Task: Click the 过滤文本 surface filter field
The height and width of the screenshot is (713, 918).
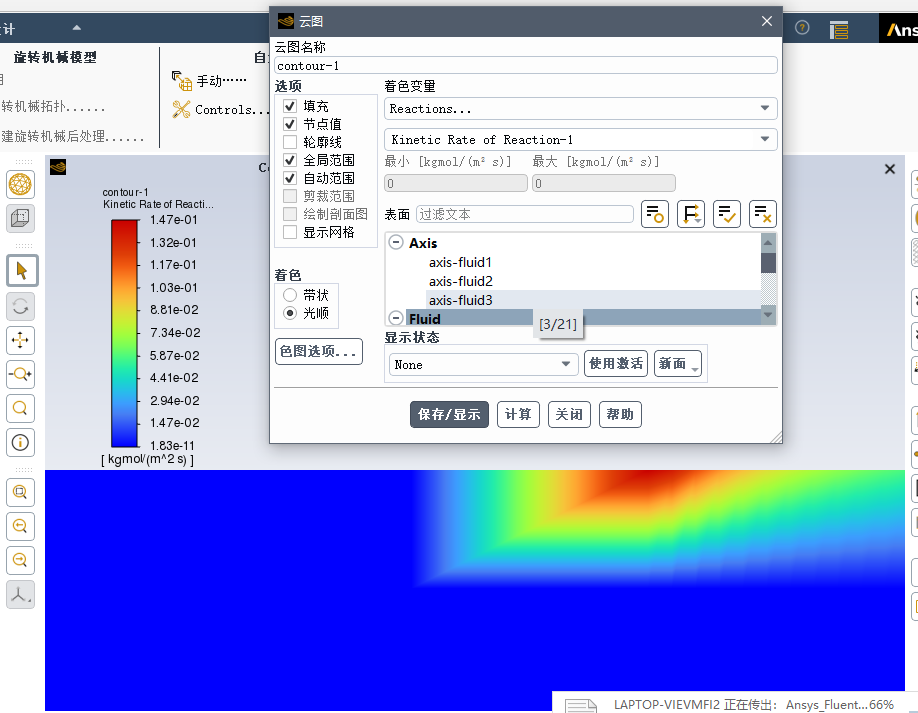Action: (x=524, y=214)
